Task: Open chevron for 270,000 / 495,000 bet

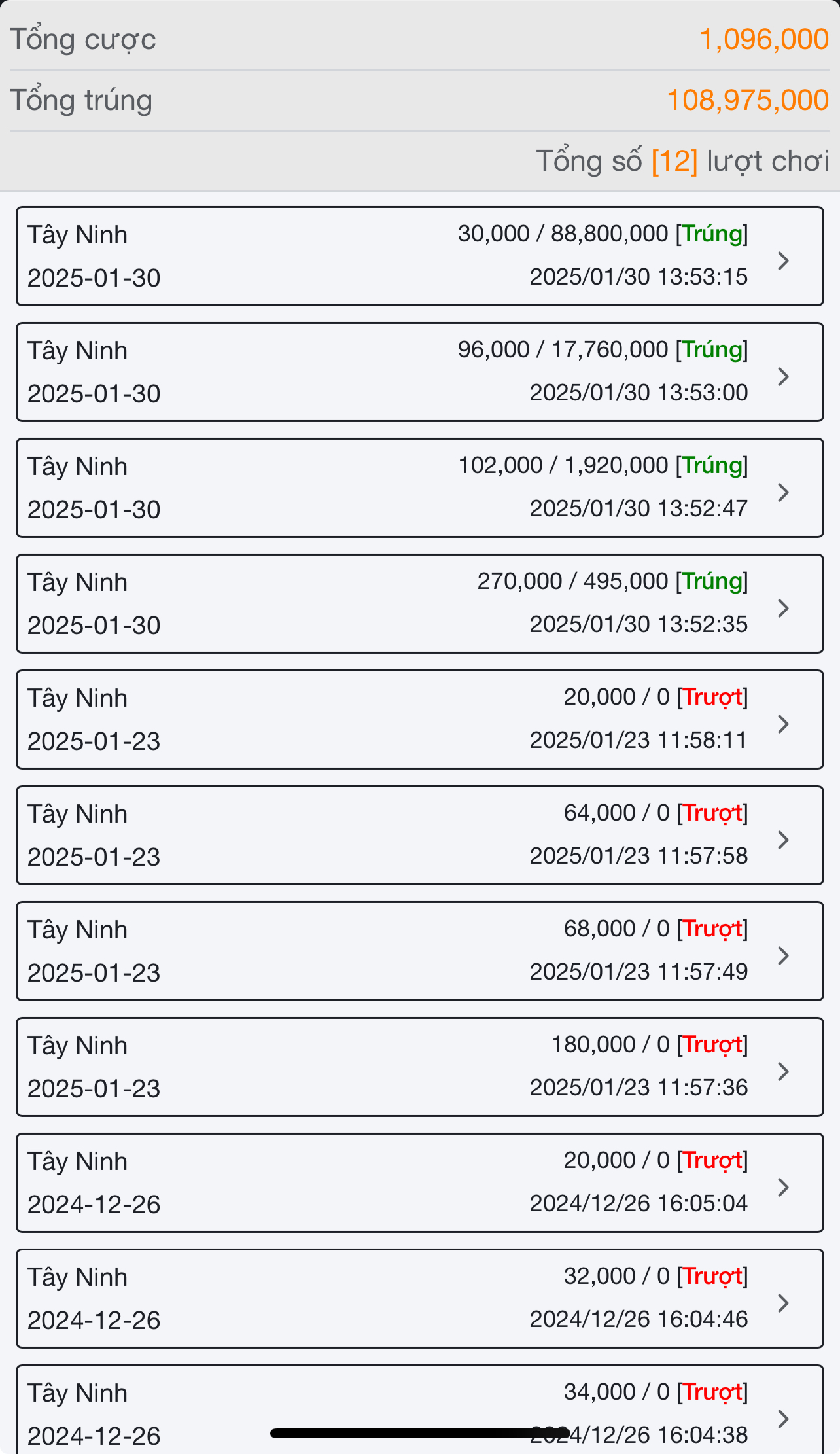Action: pos(783,609)
